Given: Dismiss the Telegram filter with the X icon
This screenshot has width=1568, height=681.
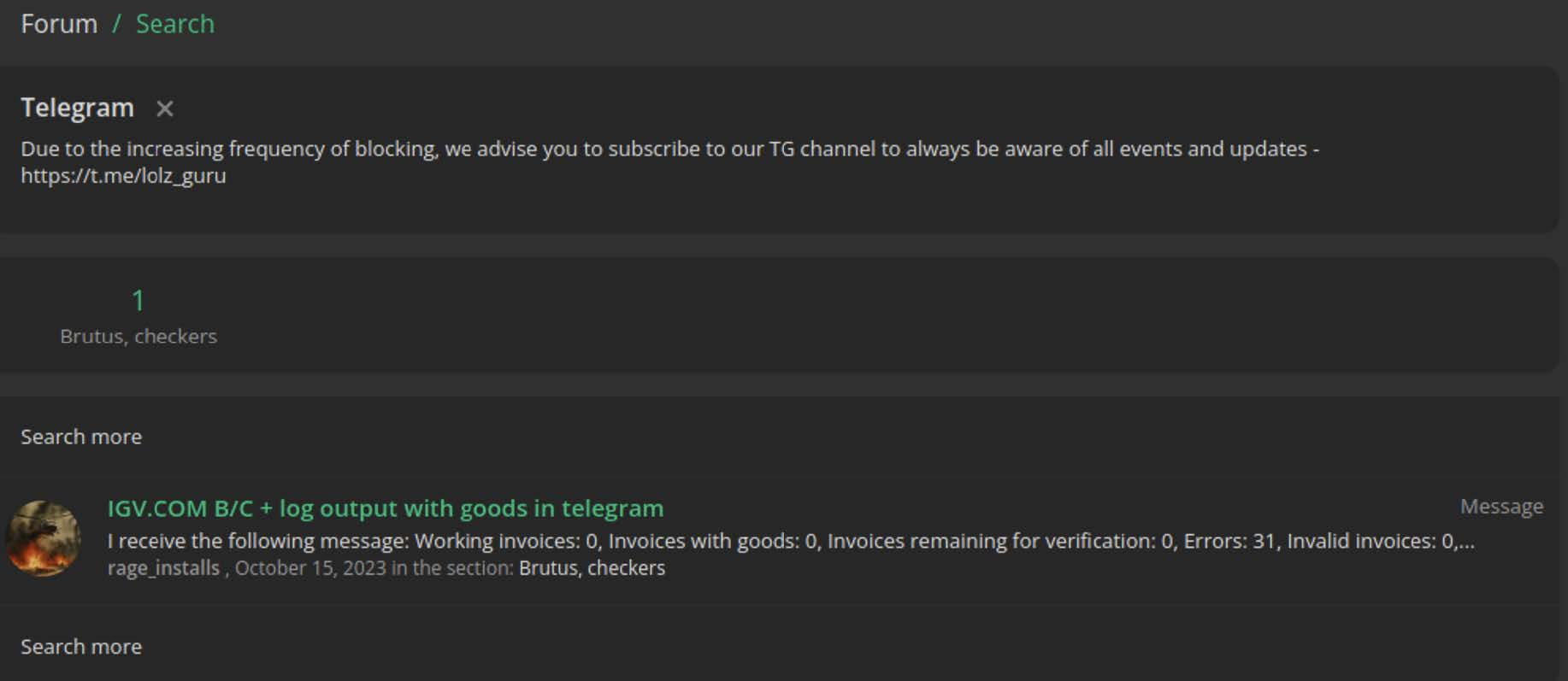Looking at the screenshot, I should (x=163, y=109).
